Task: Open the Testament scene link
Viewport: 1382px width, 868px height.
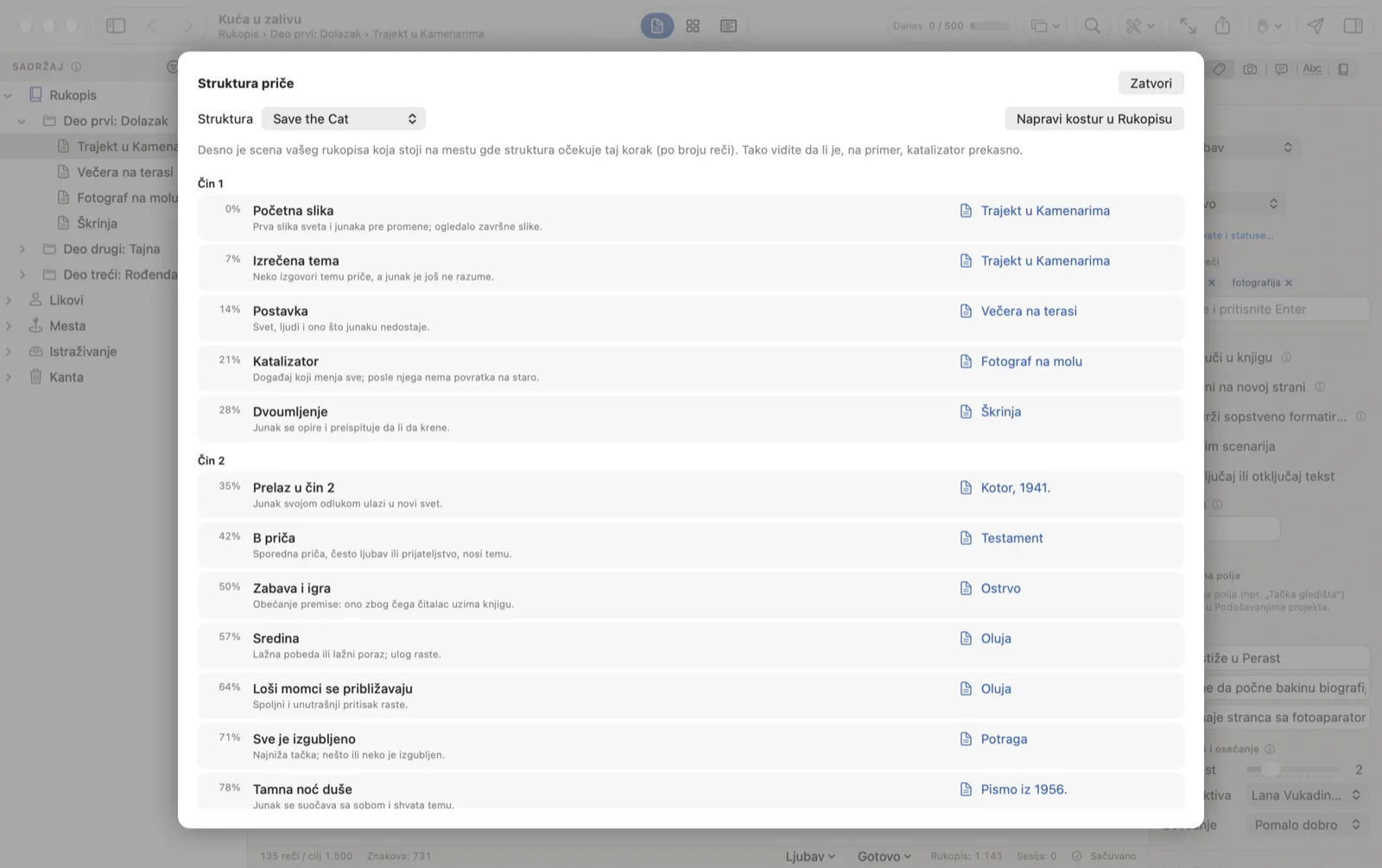Action: click(x=1002, y=538)
